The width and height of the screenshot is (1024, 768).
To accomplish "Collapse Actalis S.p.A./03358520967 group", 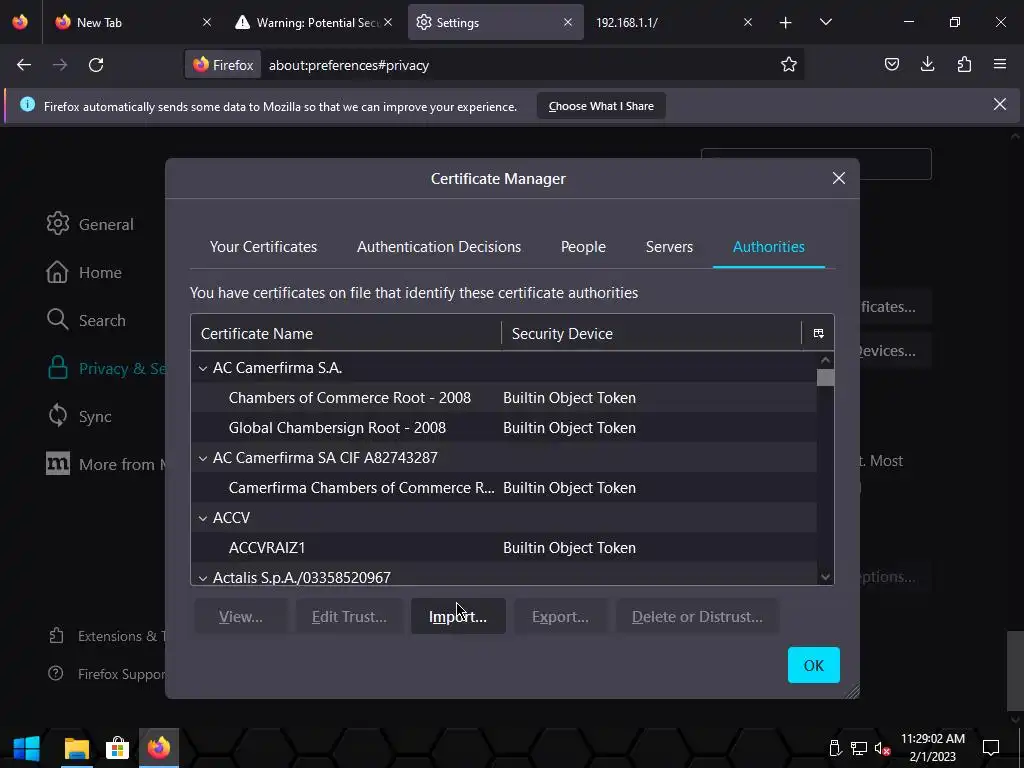I will pyautogui.click(x=203, y=578).
